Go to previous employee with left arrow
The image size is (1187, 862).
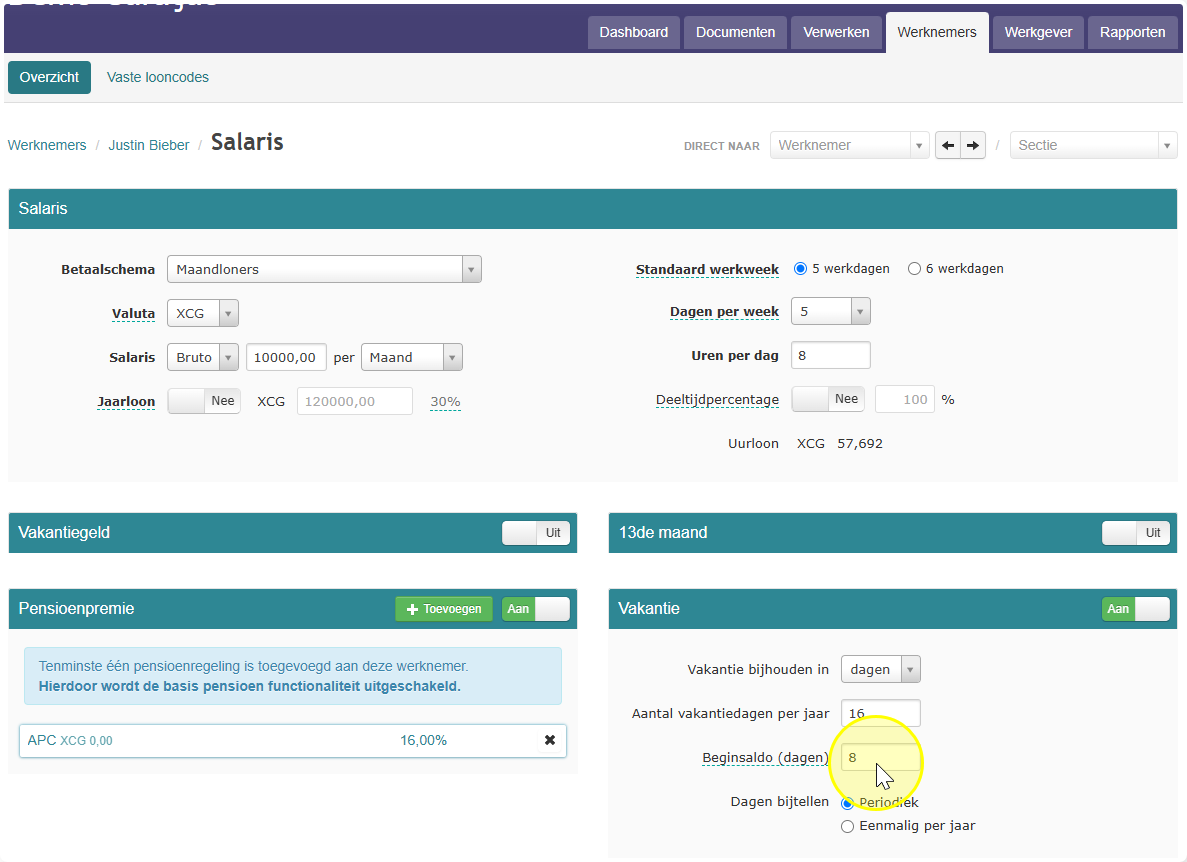(x=948, y=145)
